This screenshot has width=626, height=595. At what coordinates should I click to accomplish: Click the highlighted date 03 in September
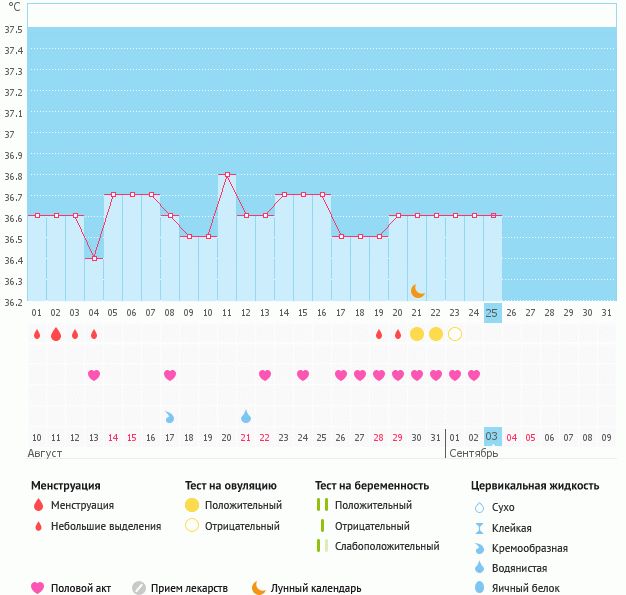[x=492, y=437]
